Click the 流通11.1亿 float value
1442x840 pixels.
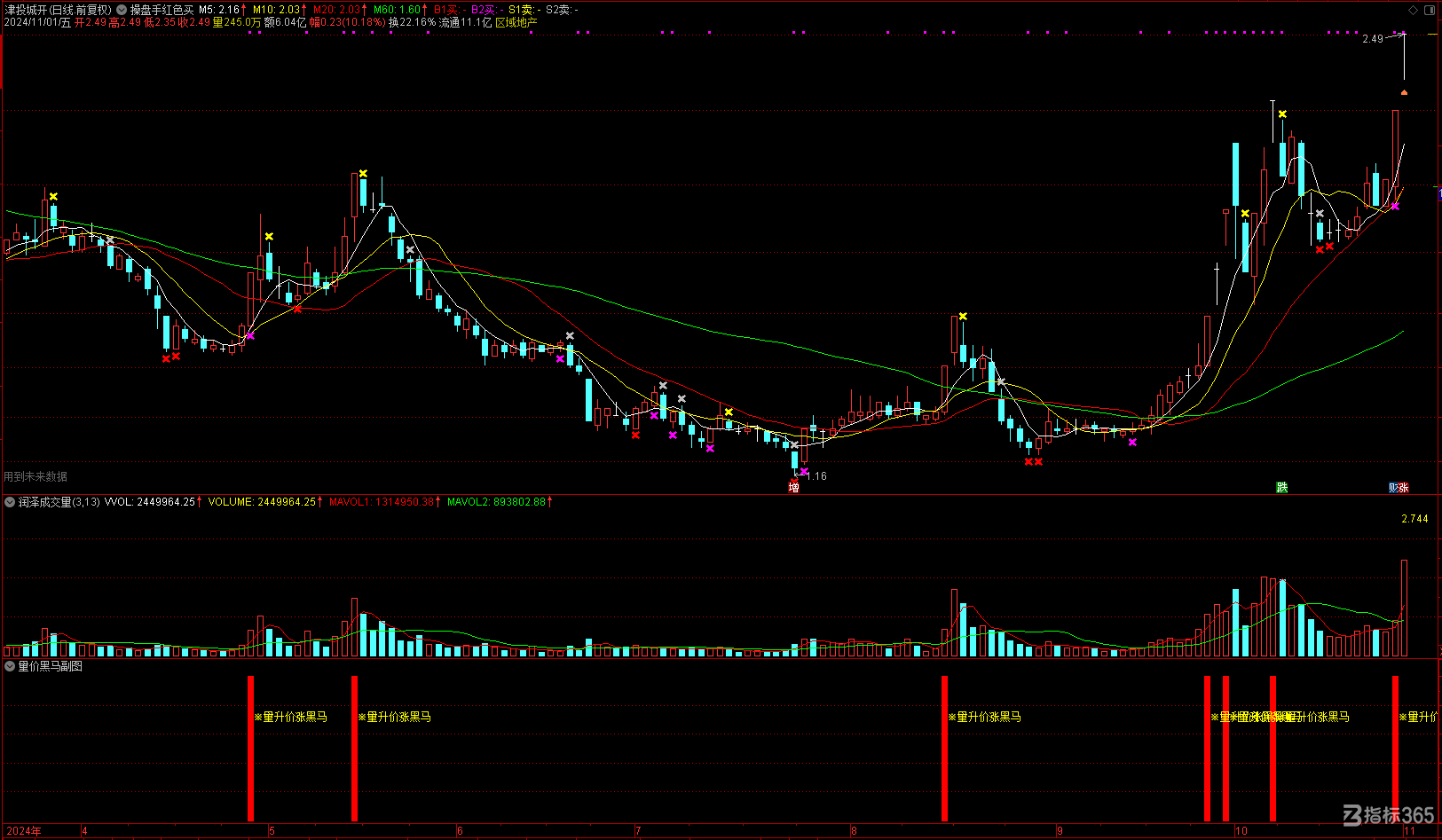[x=465, y=22]
